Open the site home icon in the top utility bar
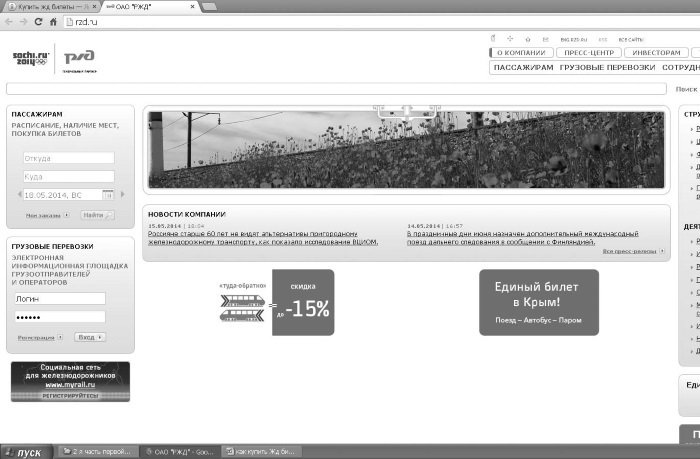700x459 pixels. coord(528,39)
